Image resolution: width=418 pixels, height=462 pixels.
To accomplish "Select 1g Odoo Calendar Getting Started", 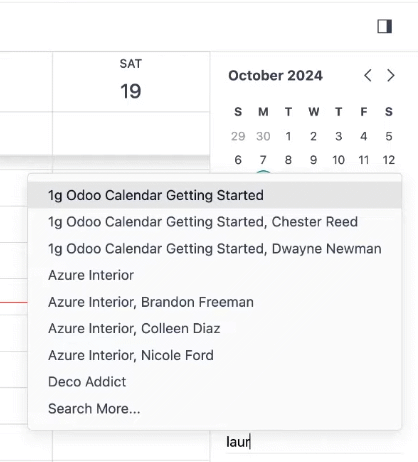I will point(215,195).
